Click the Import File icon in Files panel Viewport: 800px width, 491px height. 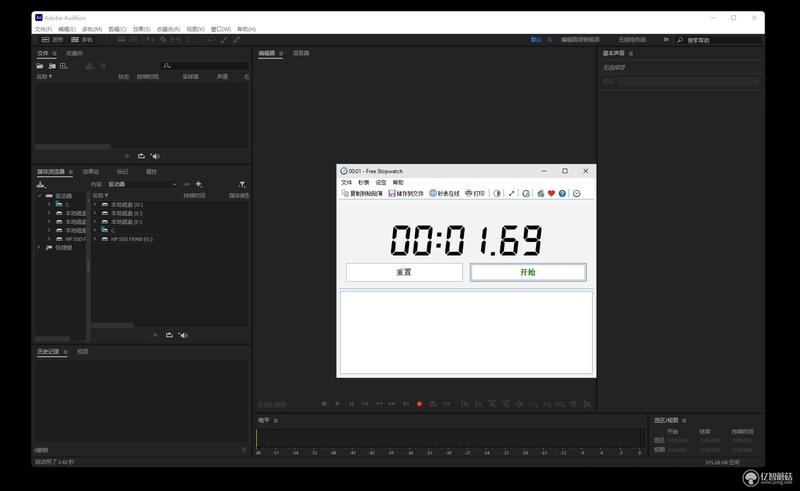[x=52, y=66]
